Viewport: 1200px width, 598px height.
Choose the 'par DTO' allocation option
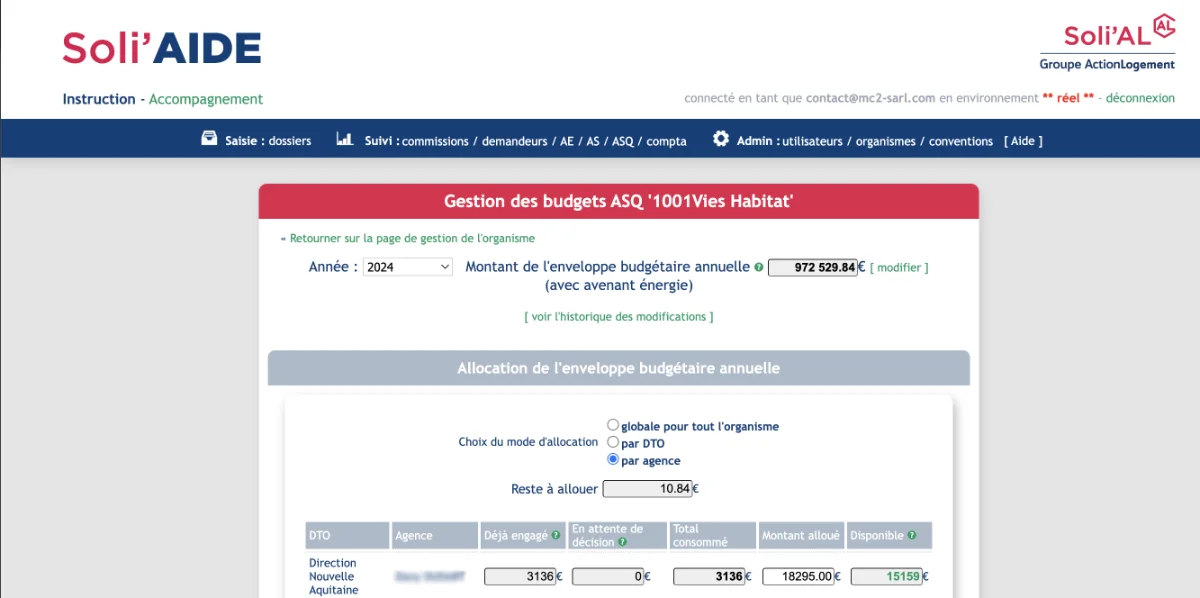(x=613, y=442)
